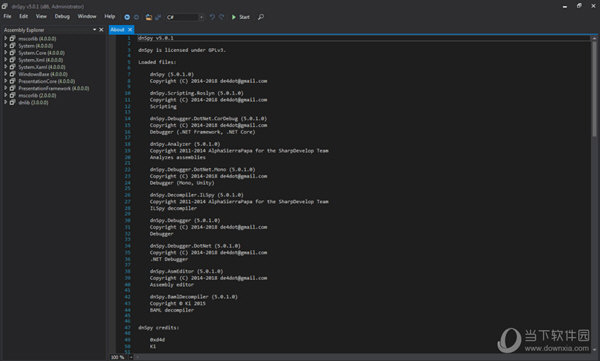Expand the mscorlib (4.0.0.0) node
600x361 pixels.
(5, 38)
